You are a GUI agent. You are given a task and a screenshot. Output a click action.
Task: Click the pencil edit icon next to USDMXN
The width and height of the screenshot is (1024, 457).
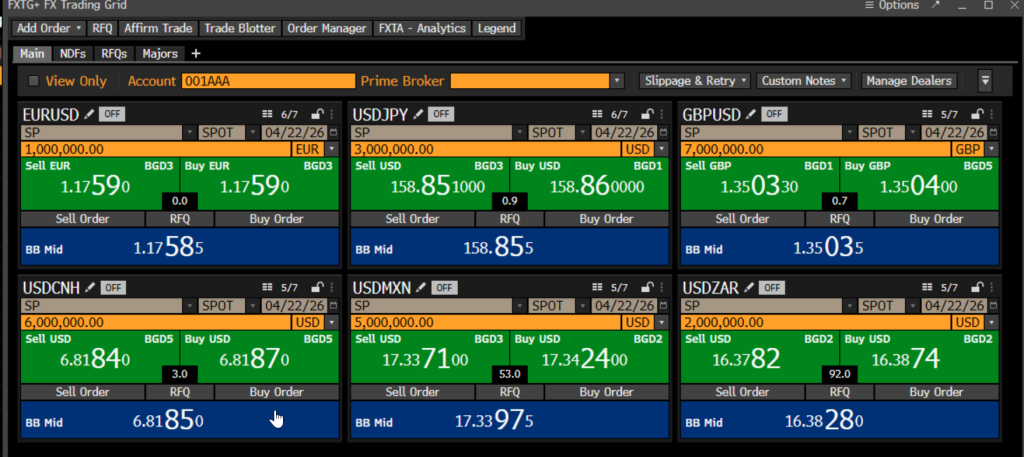420,288
